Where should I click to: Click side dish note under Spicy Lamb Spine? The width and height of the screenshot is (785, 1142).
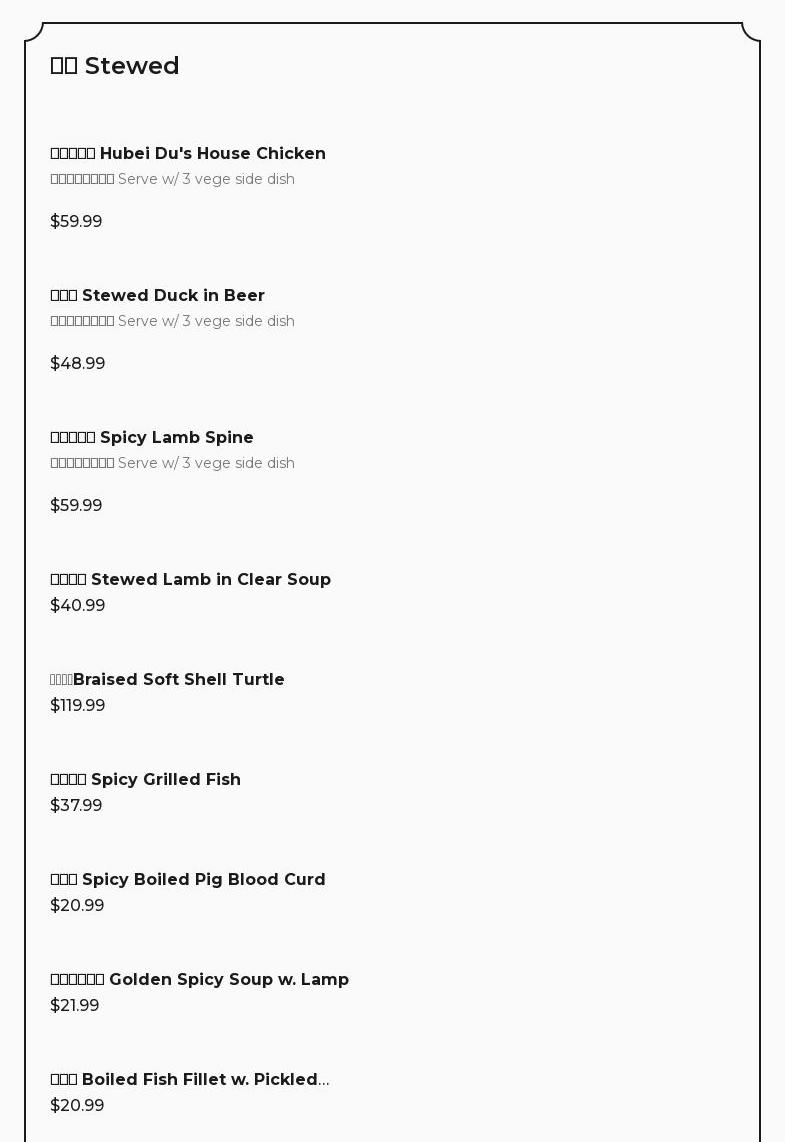click(173, 463)
